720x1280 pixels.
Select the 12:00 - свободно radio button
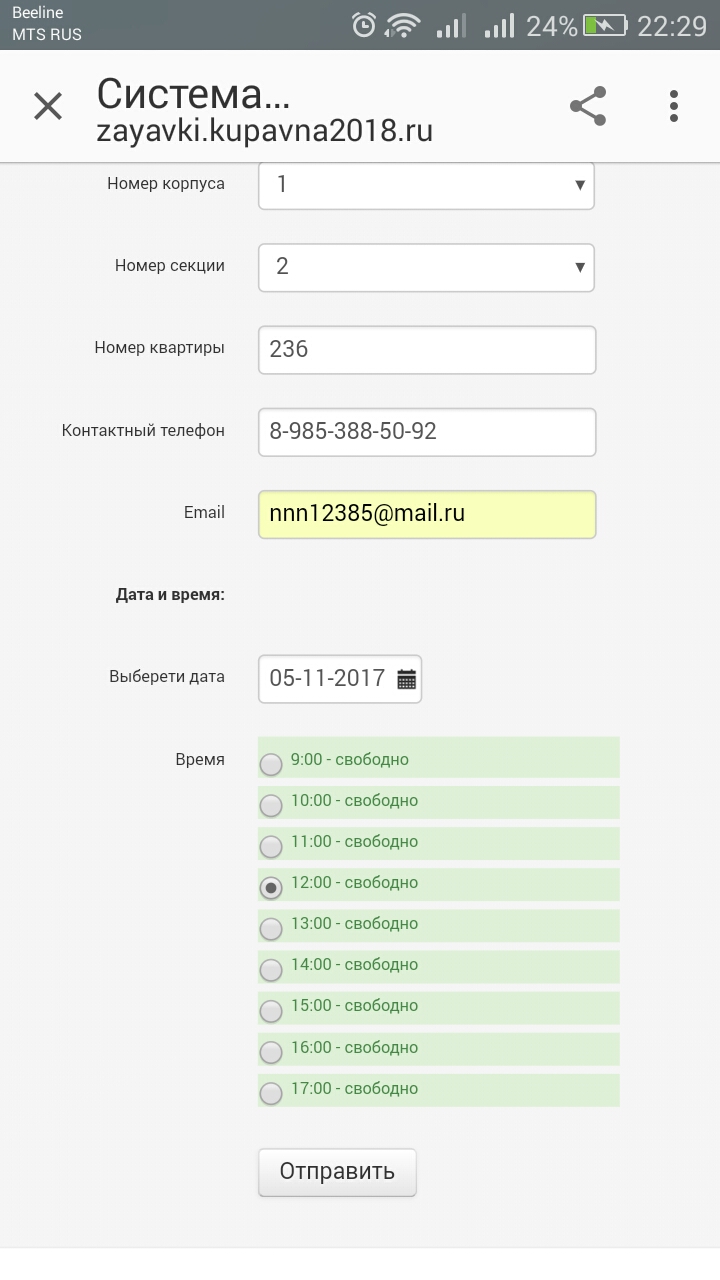point(271,887)
